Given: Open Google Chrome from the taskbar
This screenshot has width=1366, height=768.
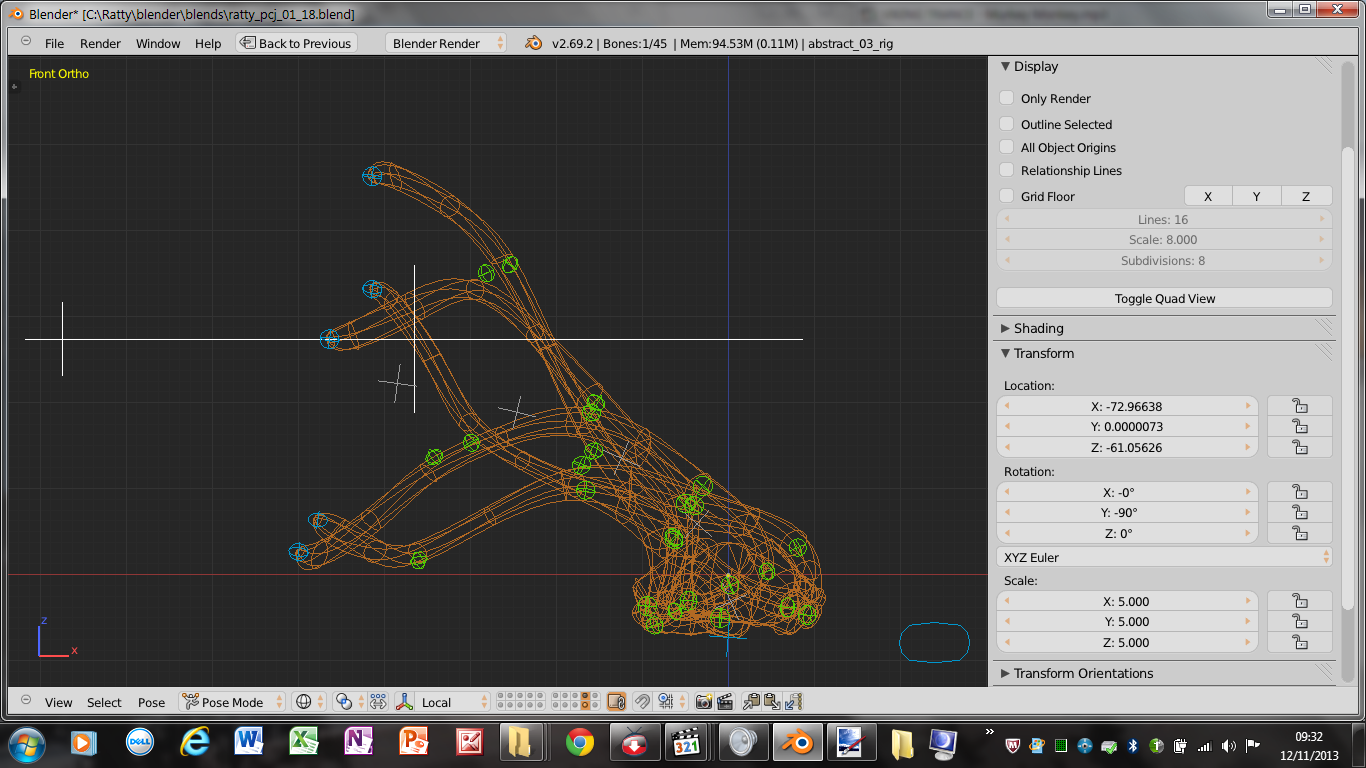Looking at the screenshot, I should [x=579, y=743].
